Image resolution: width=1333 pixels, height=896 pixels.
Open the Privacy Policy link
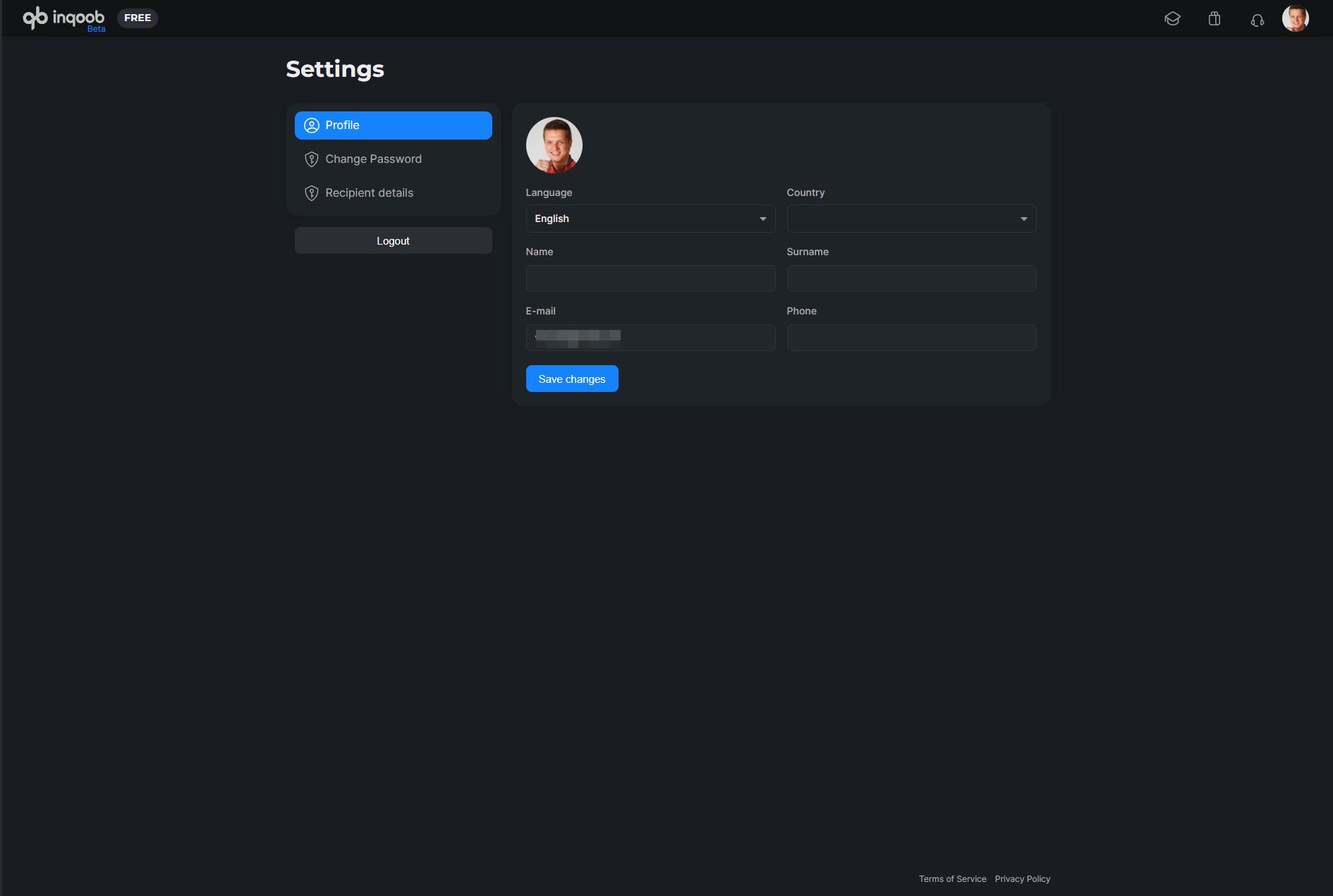coord(1023,878)
